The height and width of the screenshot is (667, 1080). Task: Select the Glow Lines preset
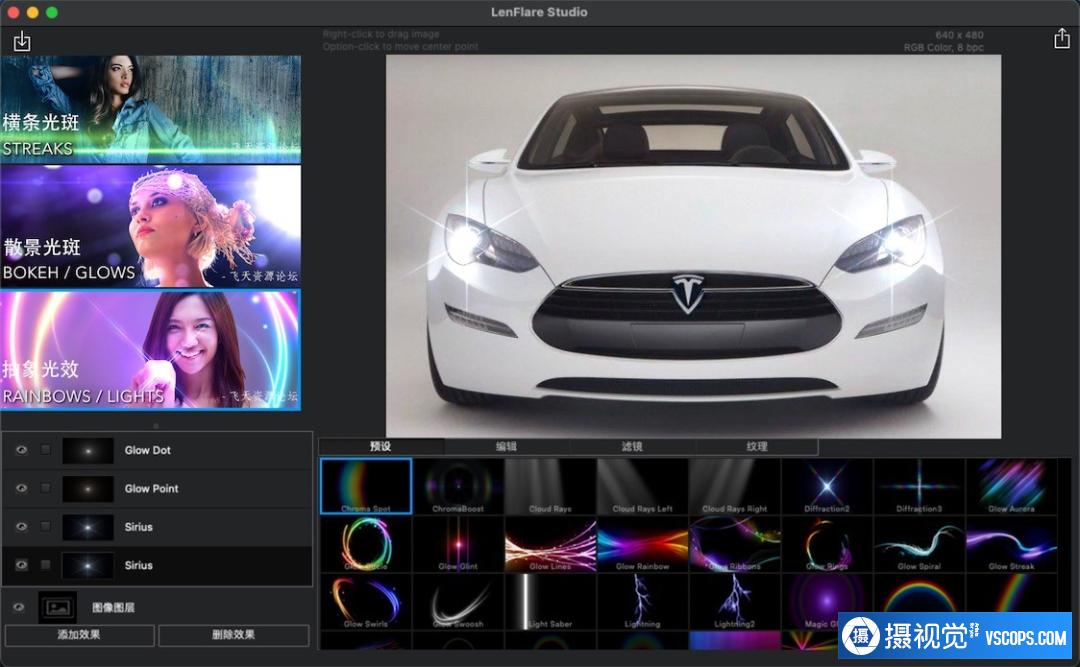550,544
